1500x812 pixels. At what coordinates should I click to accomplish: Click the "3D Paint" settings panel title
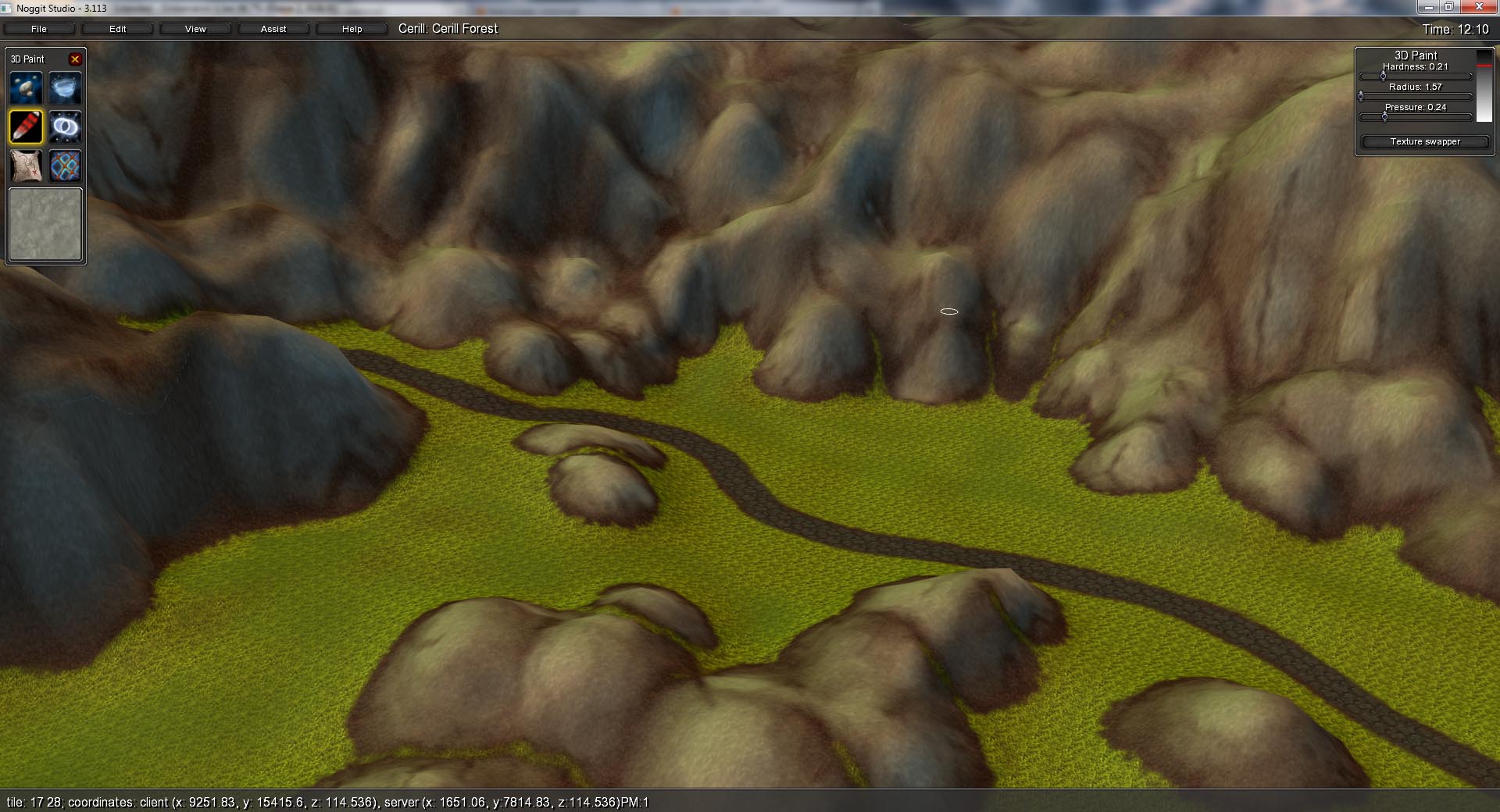(1416, 55)
